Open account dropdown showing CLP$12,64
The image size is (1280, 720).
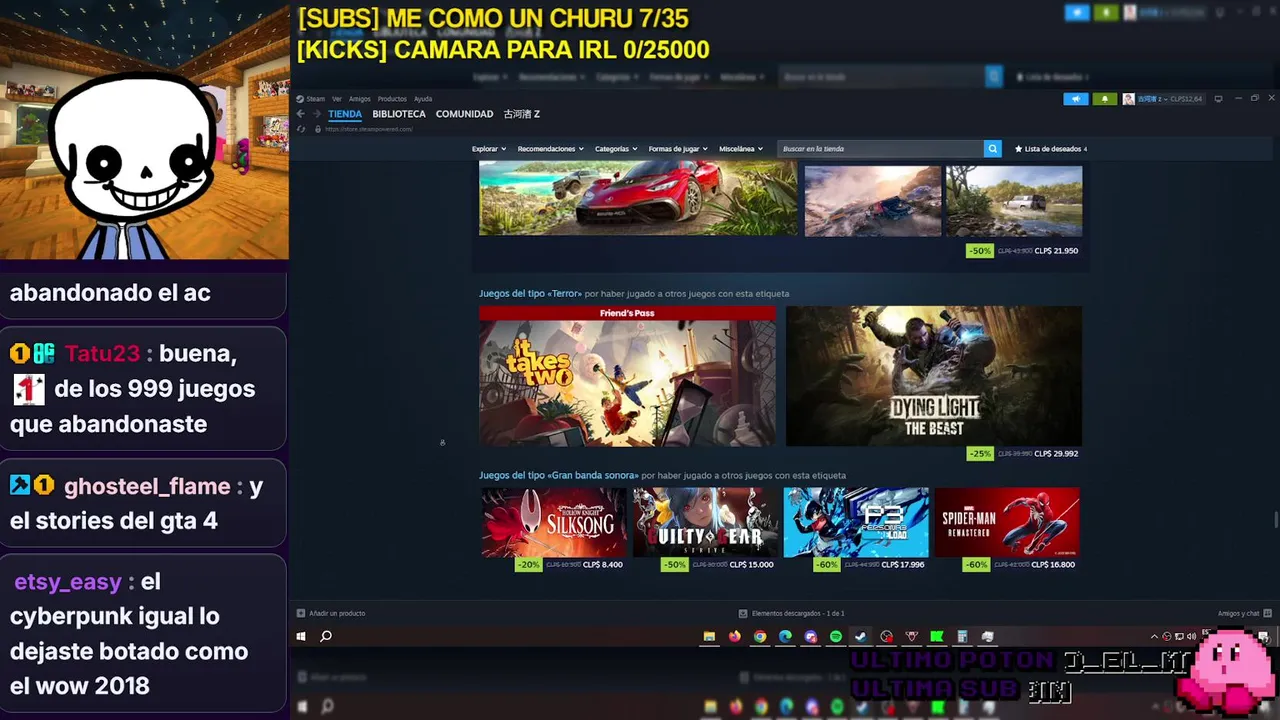pyautogui.click(x=1163, y=99)
